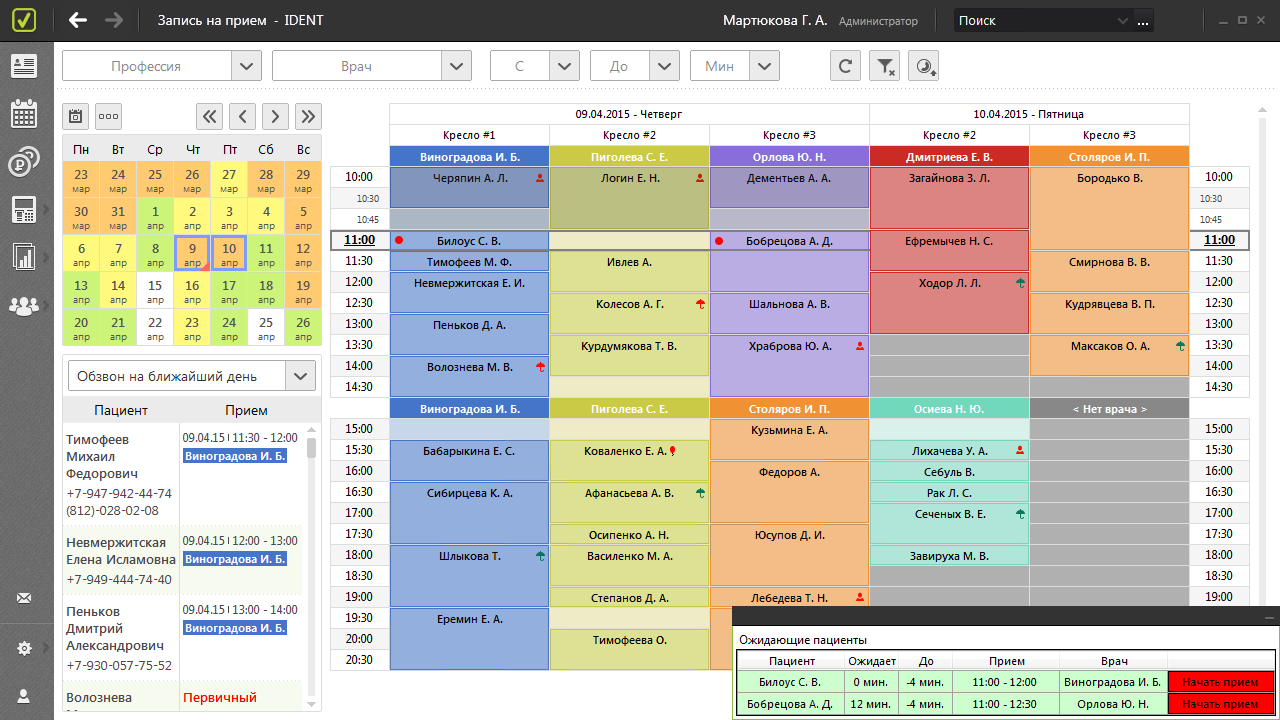
Task: Click the refresh schedule button
Action: click(845, 66)
